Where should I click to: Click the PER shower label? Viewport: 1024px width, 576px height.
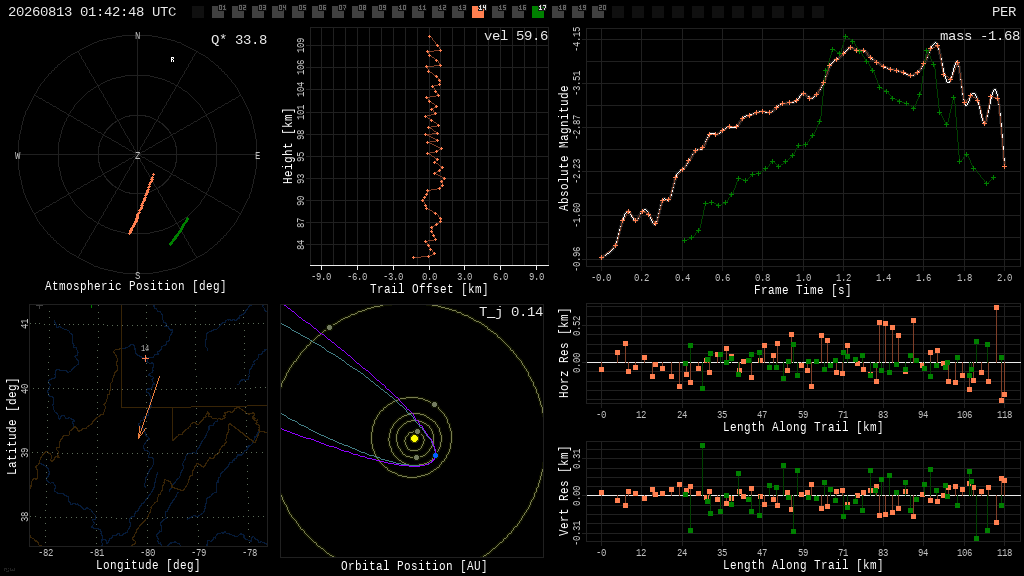(x=1004, y=12)
